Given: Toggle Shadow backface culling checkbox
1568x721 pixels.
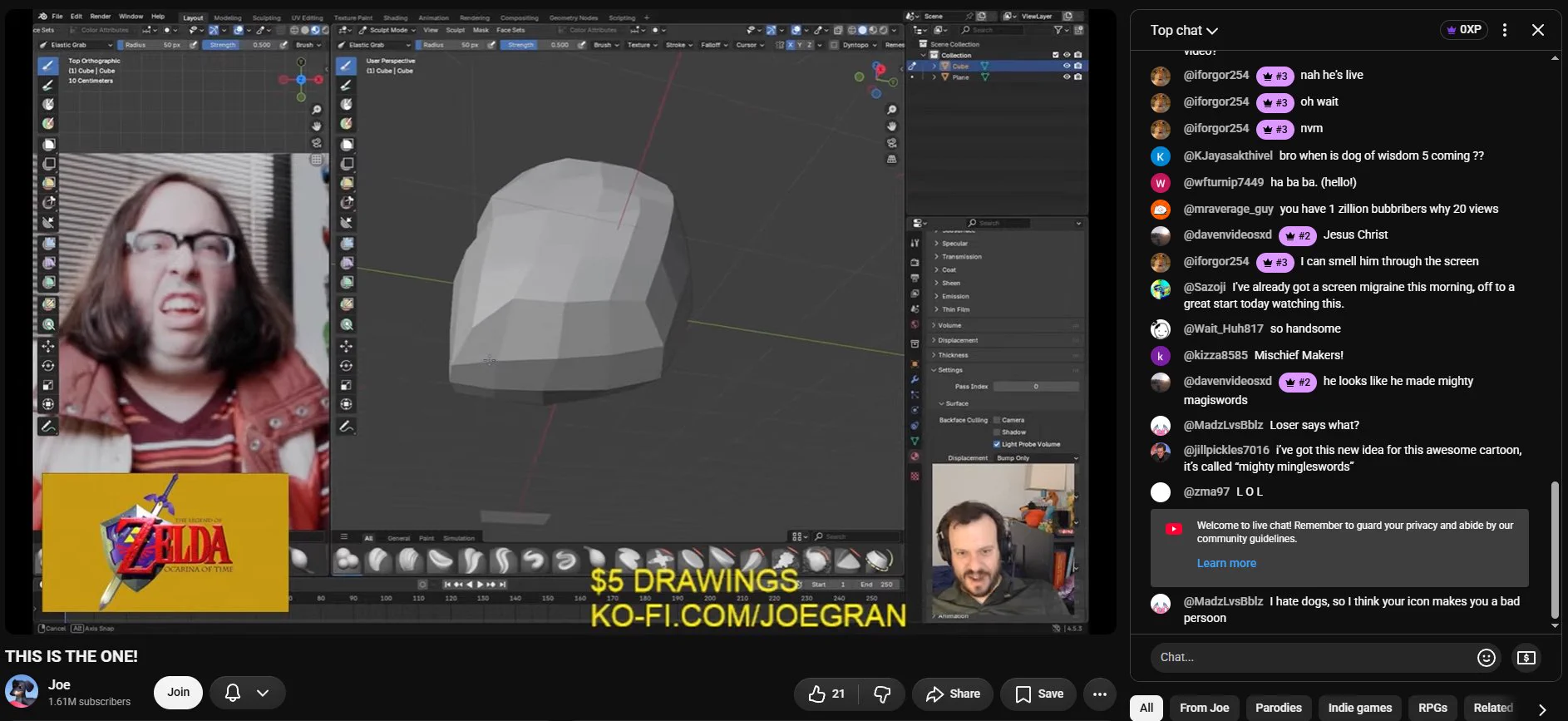Looking at the screenshot, I should tap(997, 432).
